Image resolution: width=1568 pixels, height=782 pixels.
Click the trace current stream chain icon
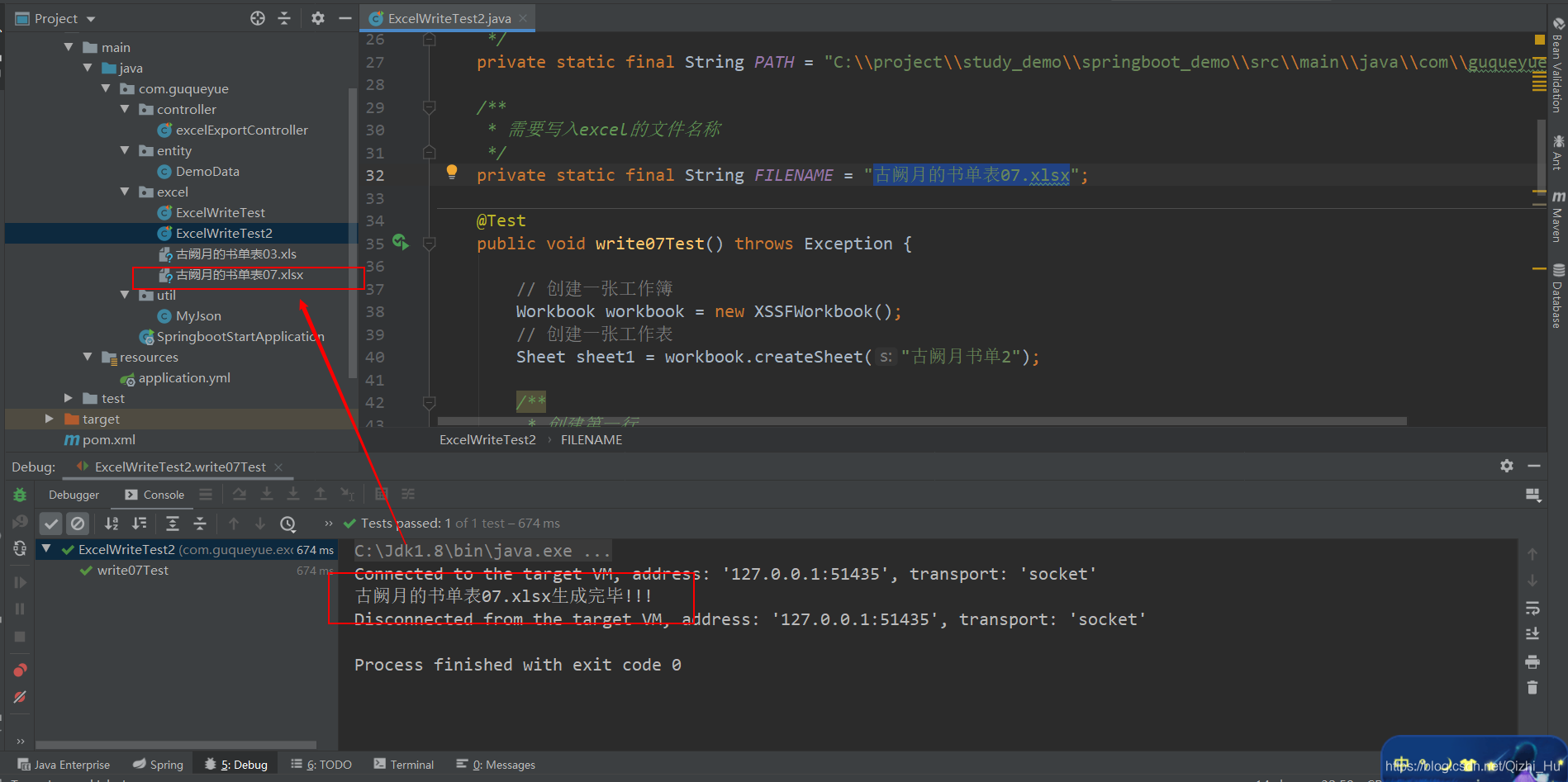tap(408, 495)
